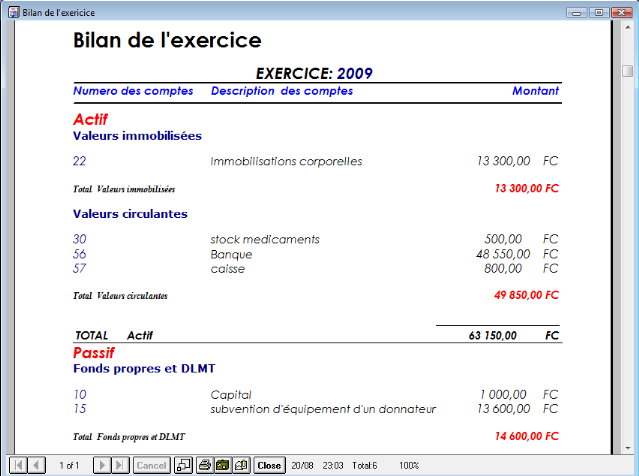This screenshot has width=639, height=476.
Task: Click the red 49 850,00 FC total
Action: point(526,295)
